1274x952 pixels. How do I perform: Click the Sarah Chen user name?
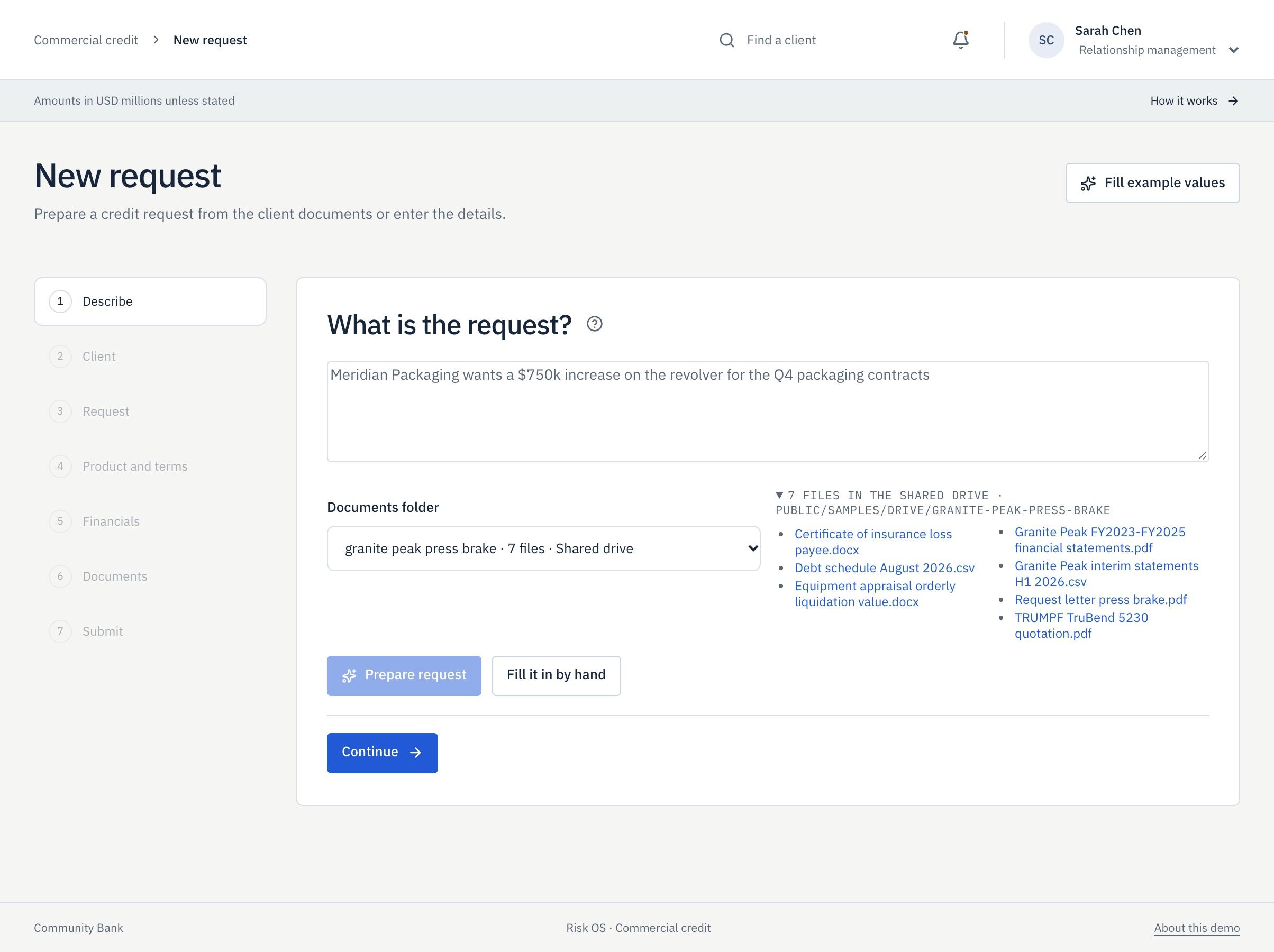1107,31
